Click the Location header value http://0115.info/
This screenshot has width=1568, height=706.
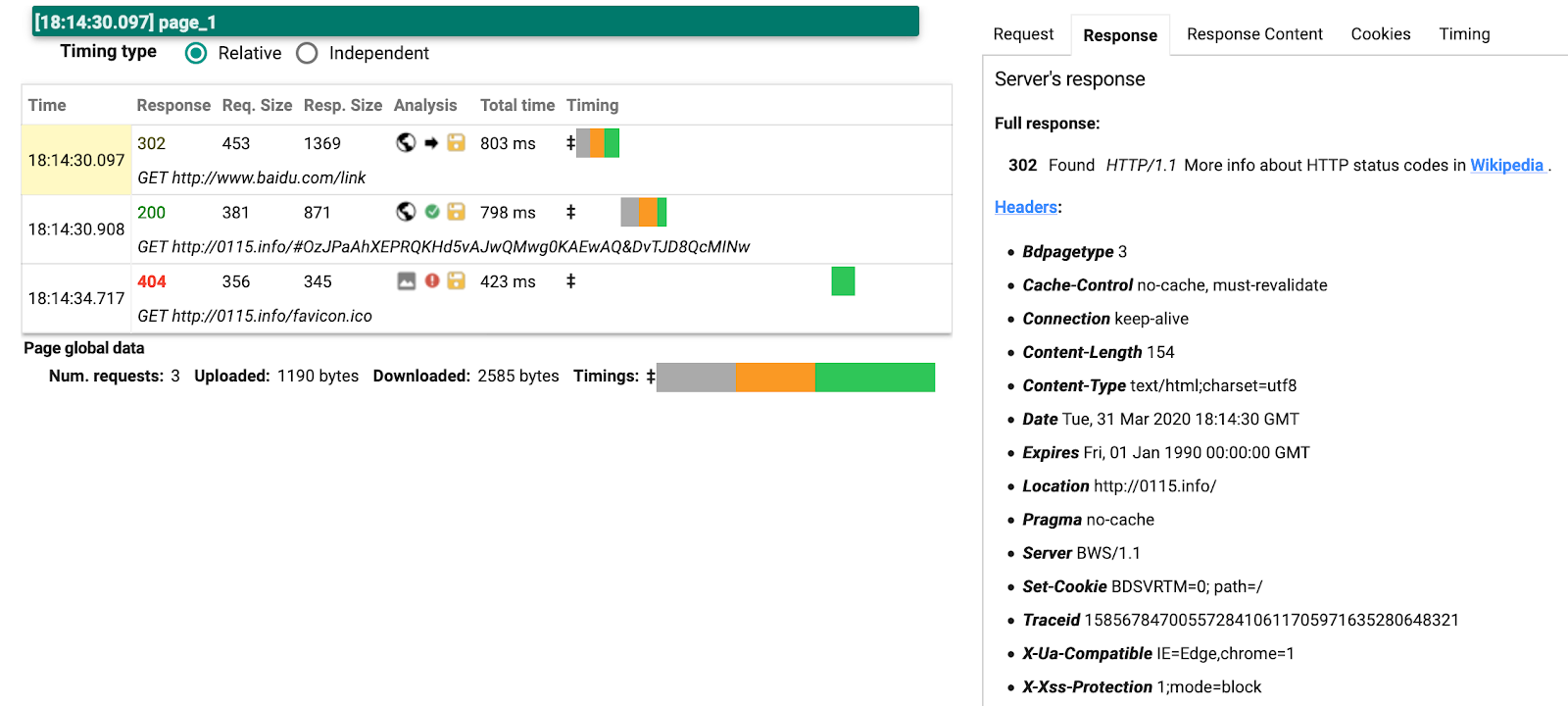tap(1154, 486)
